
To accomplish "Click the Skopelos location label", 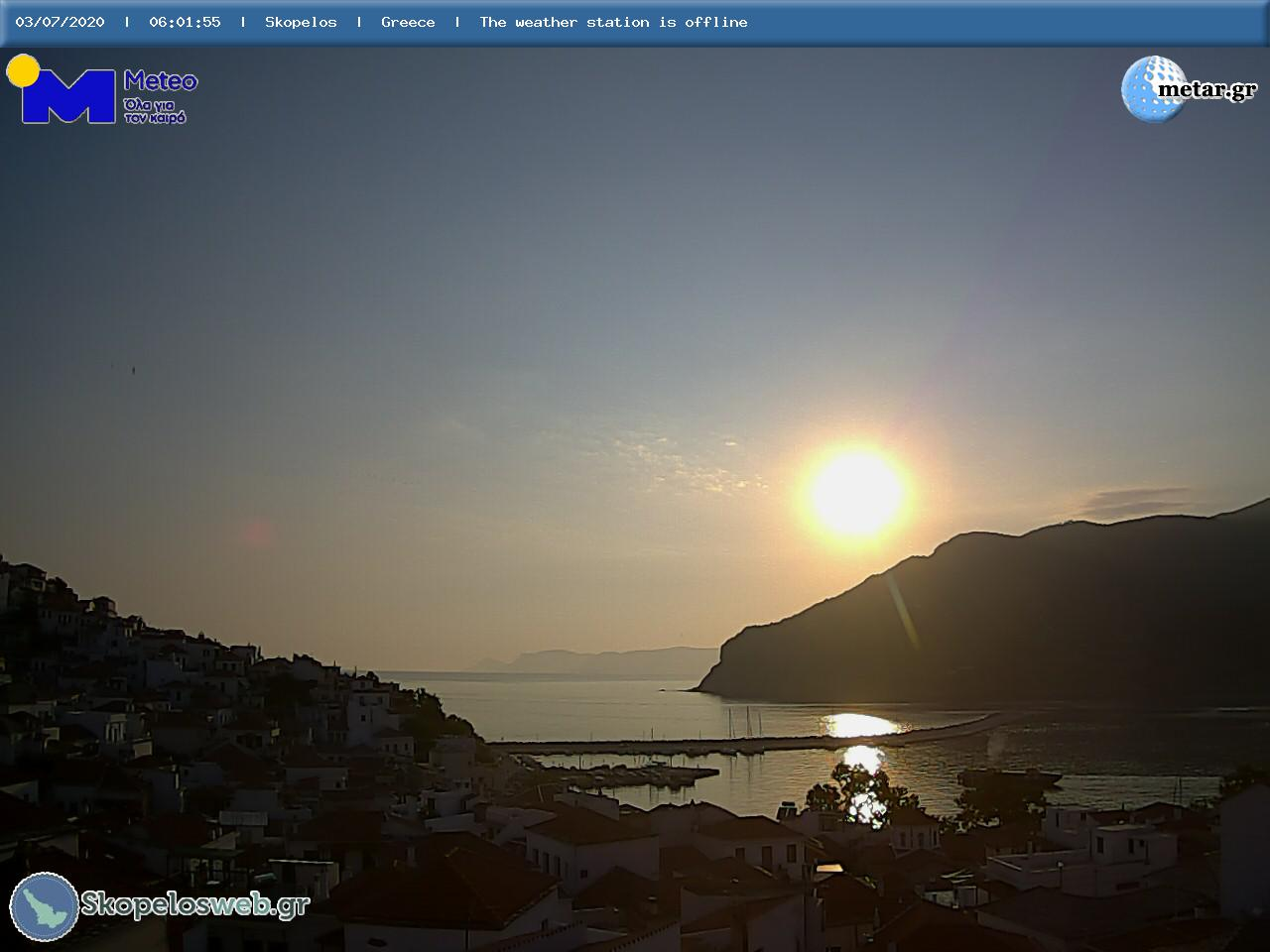I will (x=301, y=22).
